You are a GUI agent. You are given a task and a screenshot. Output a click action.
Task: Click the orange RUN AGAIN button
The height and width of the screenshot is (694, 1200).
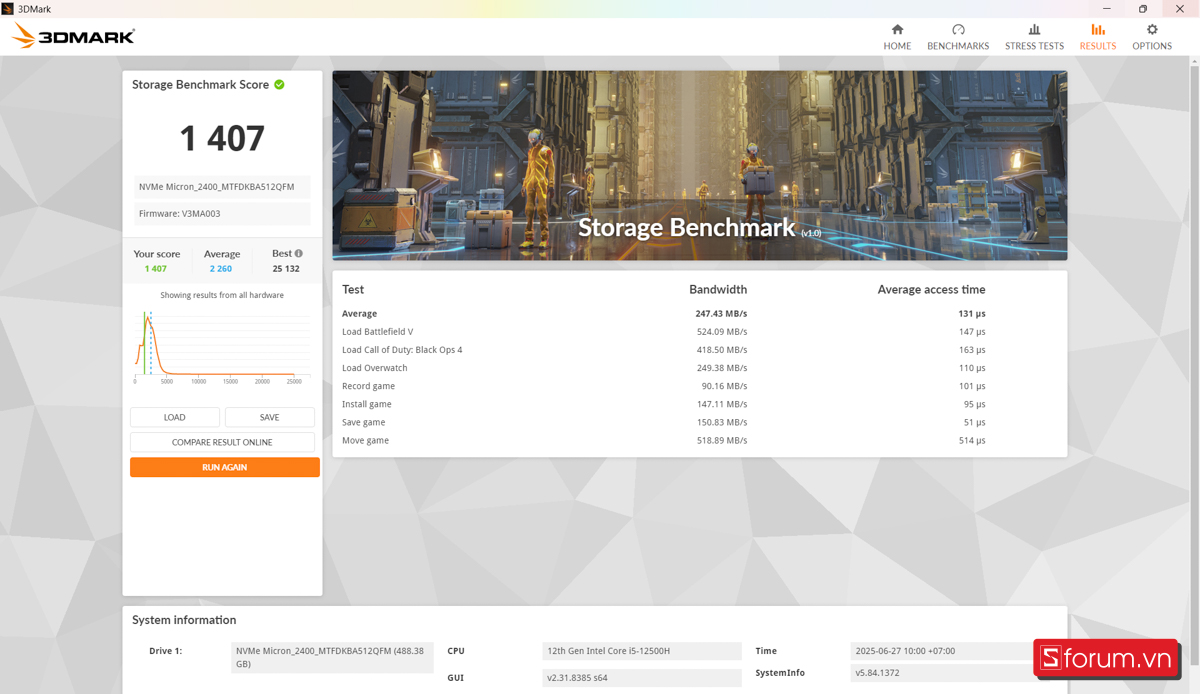225,467
